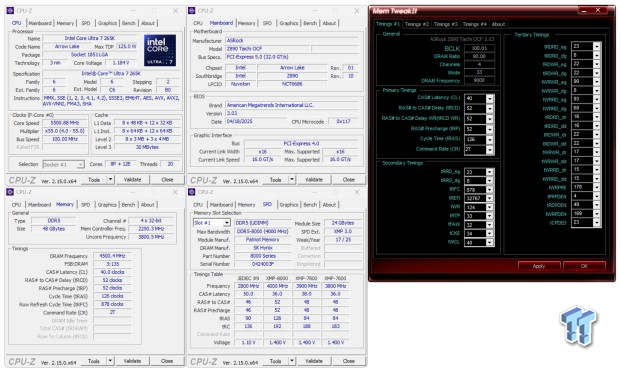Switch to Timings #2 tab in MemTweakIt
620x370 pixels.
click(416, 24)
